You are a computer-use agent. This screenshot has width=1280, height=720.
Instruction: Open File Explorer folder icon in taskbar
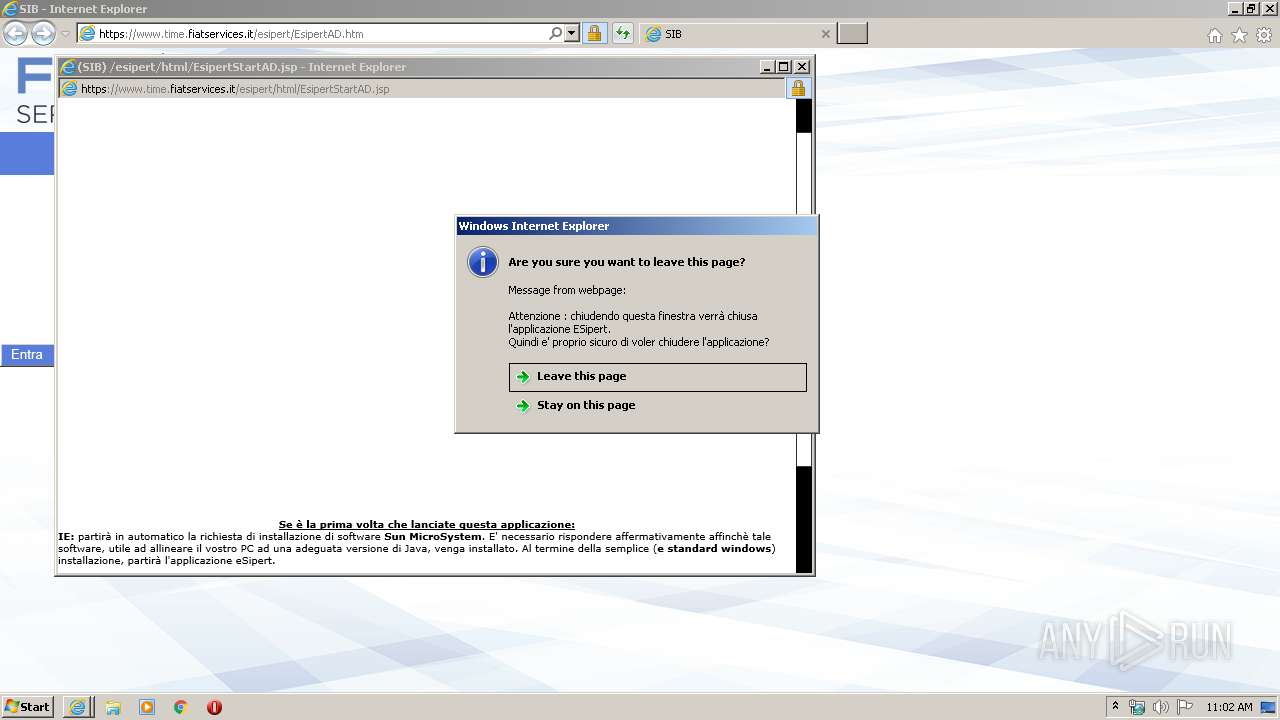coord(113,707)
